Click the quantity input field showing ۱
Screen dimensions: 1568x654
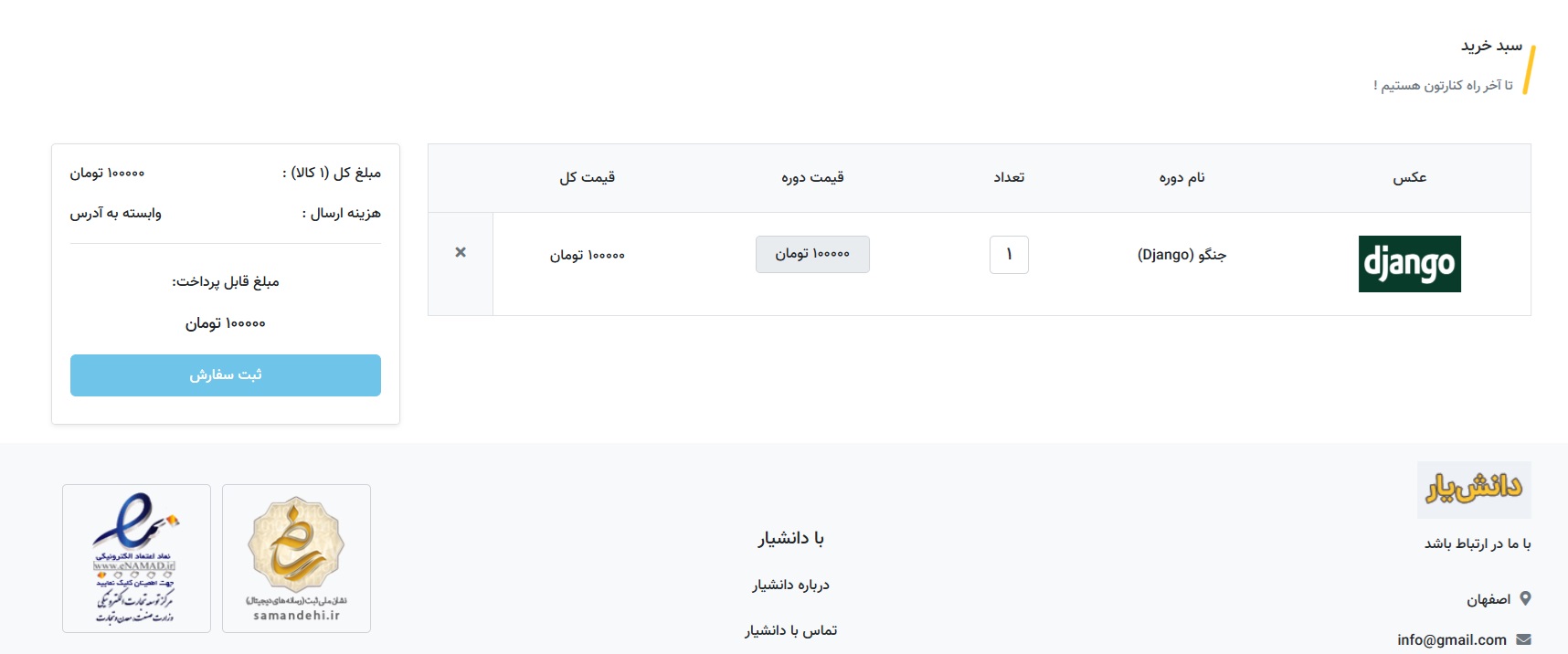point(1009,255)
